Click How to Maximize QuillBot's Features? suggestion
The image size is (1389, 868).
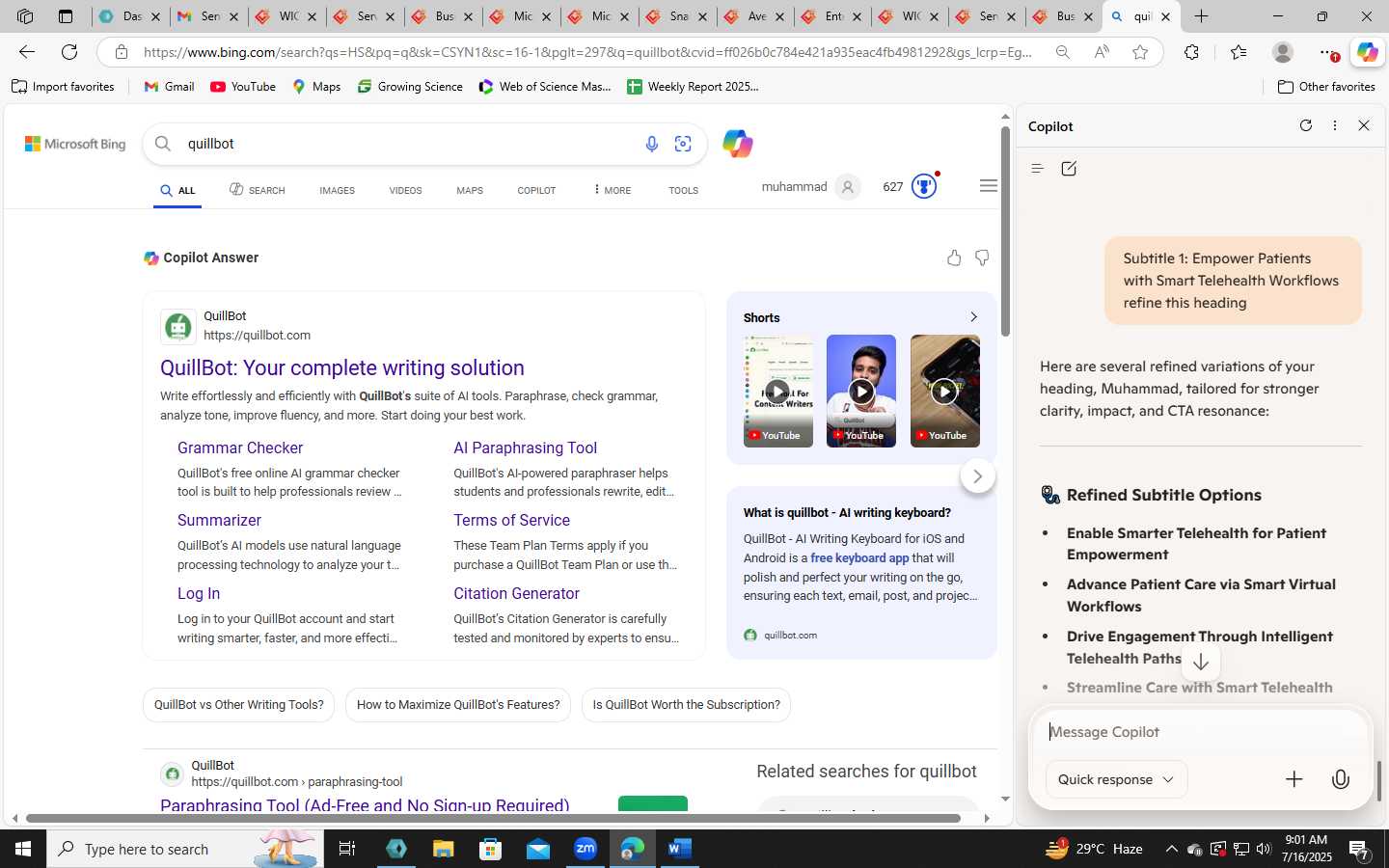[x=458, y=705]
